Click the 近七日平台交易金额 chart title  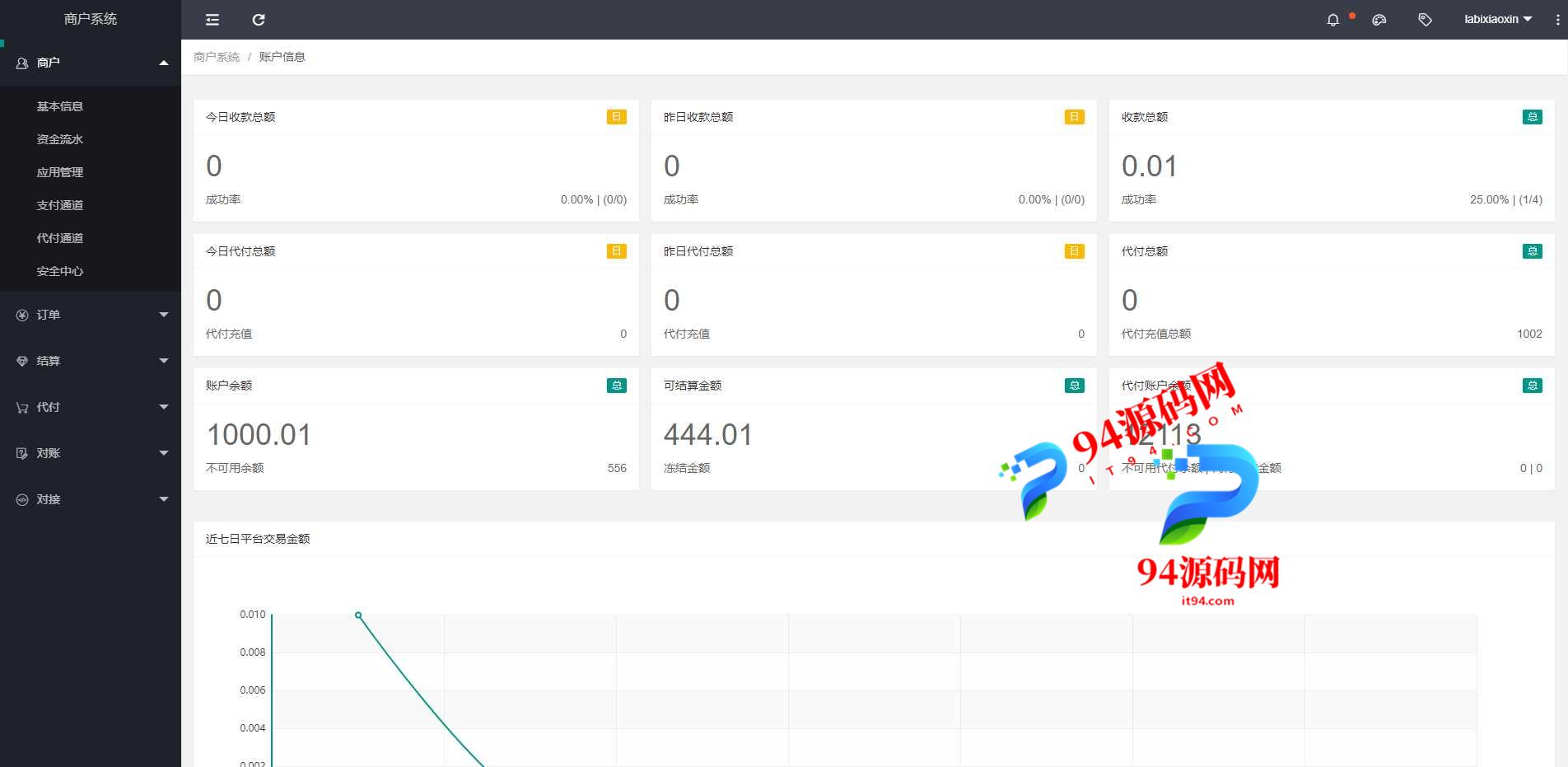tap(258, 539)
